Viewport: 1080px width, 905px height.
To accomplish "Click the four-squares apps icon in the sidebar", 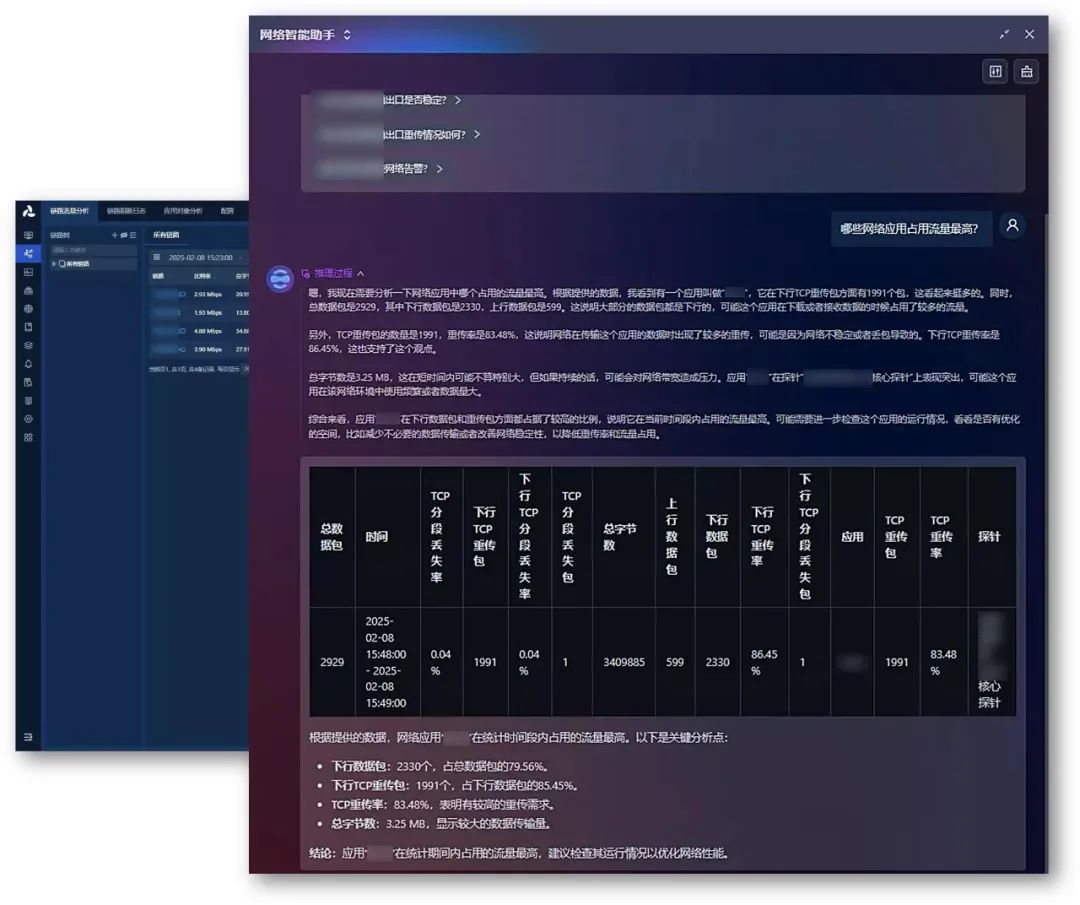I will coord(28,437).
